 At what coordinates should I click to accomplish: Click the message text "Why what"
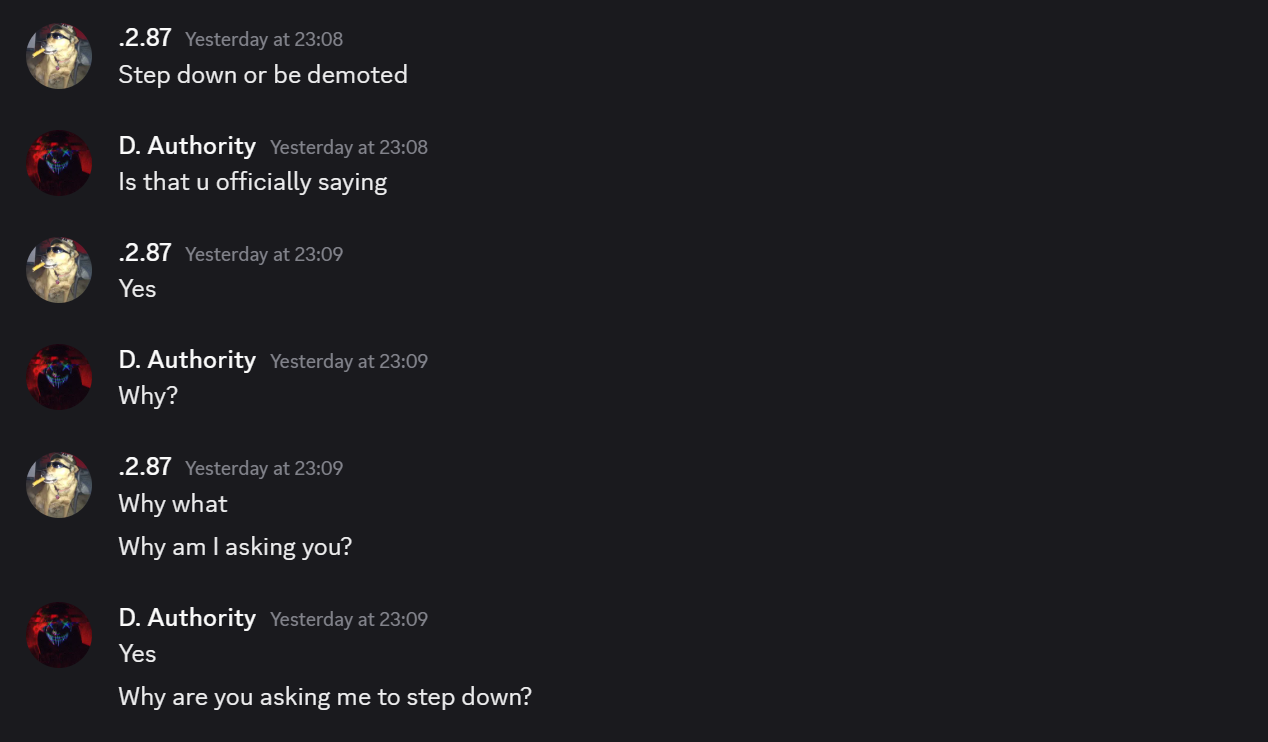(x=173, y=504)
